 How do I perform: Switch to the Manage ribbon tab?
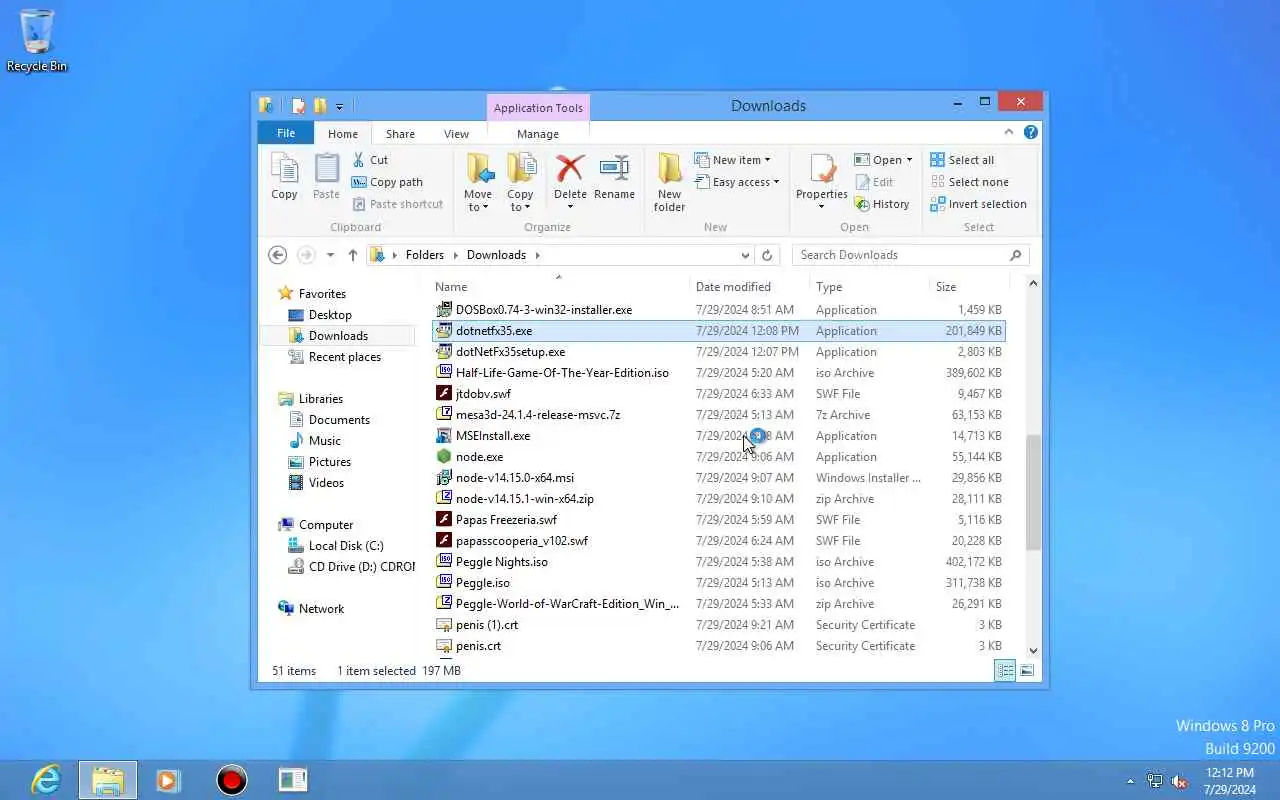coord(538,134)
